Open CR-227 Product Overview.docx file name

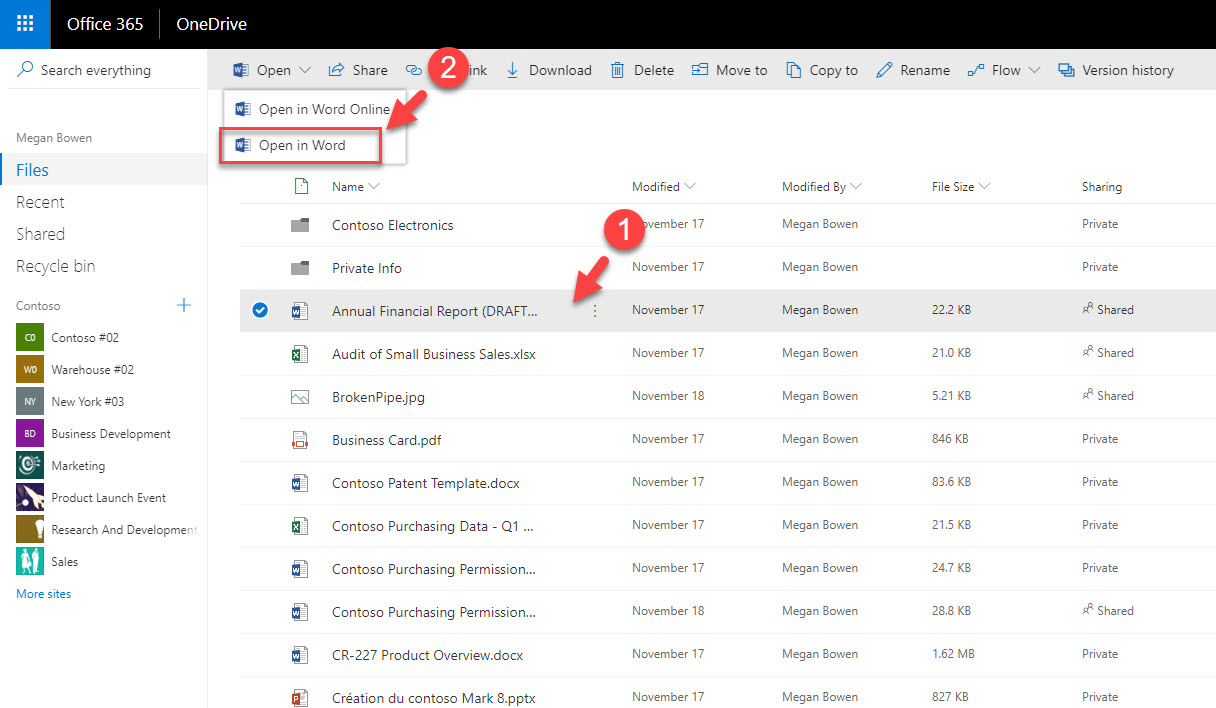427,655
